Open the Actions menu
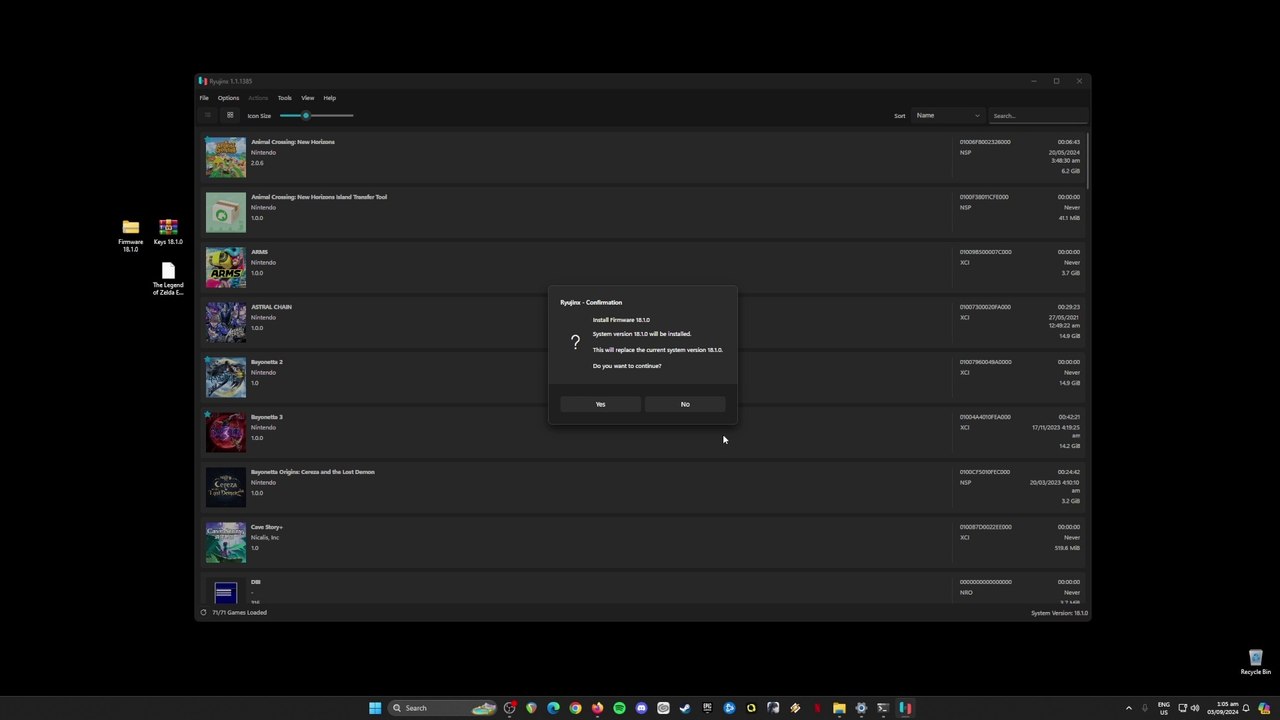The height and width of the screenshot is (720, 1280). coord(258,98)
